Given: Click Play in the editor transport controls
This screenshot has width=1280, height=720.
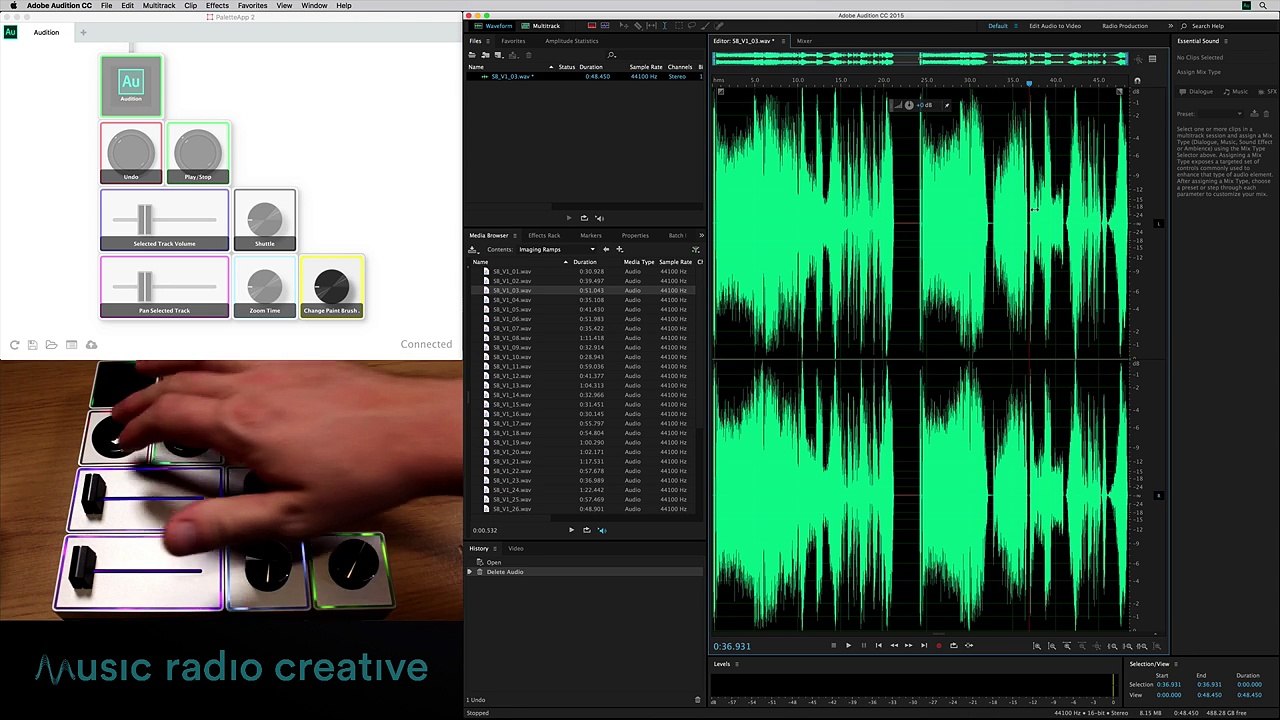Looking at the screenshot, I should click(848, 646).
